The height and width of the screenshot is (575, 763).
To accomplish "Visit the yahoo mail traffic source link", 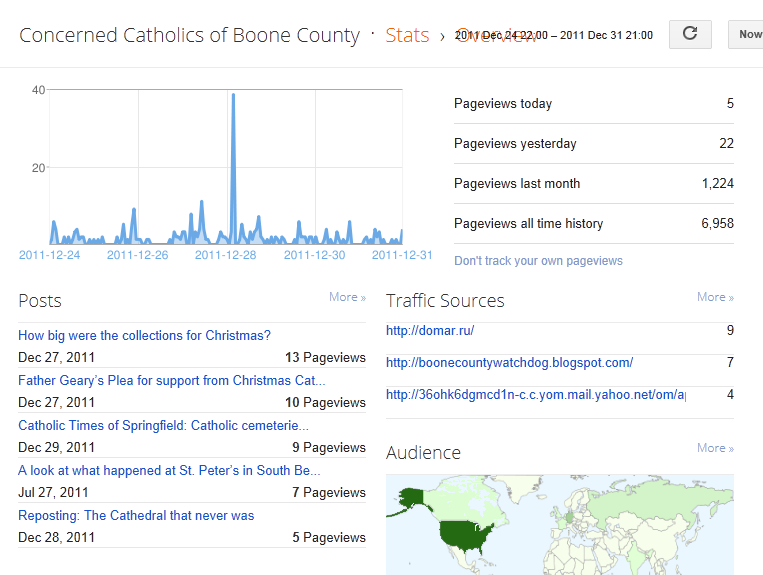I will 536,395.
